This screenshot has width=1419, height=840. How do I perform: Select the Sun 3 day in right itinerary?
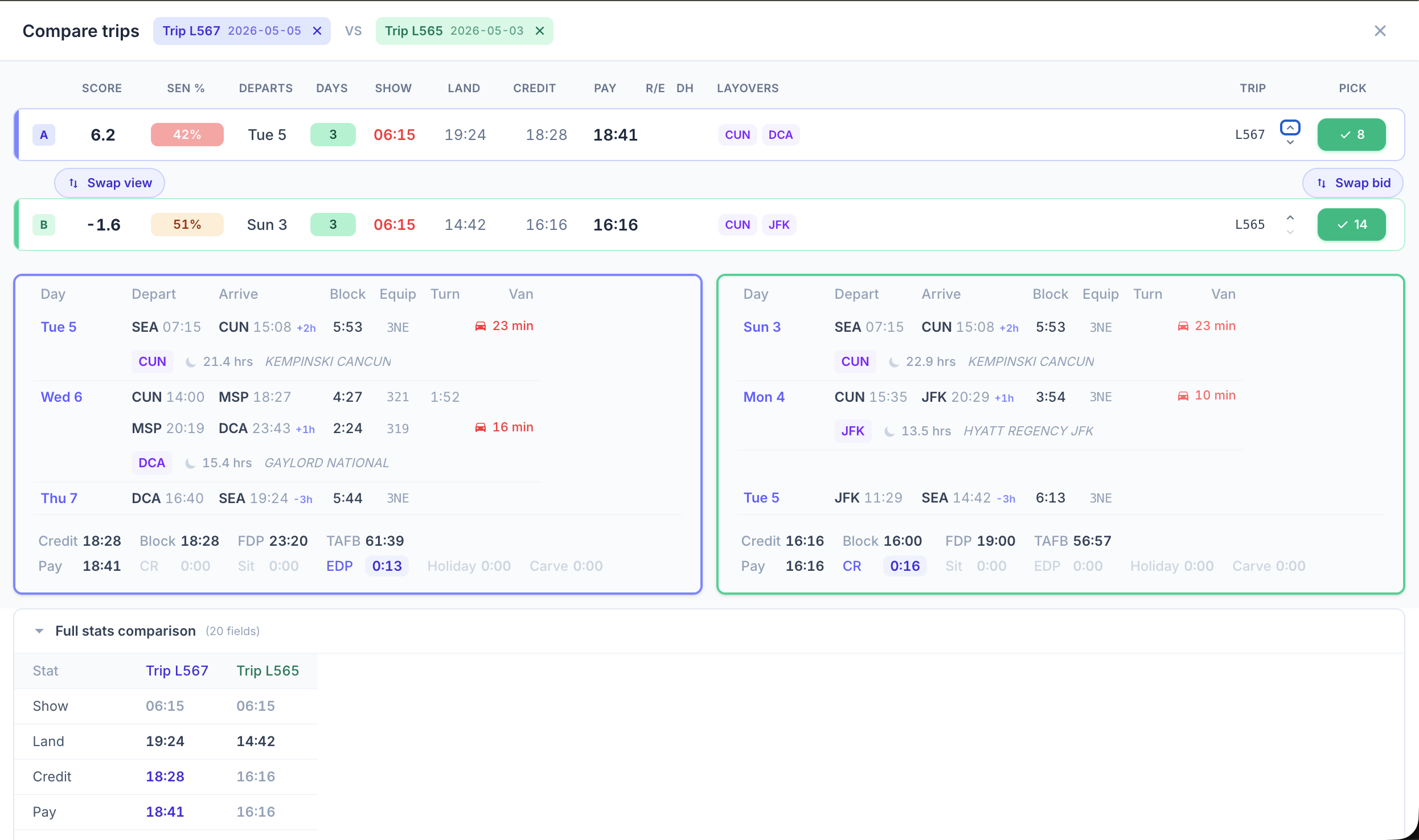click(x=762, y=327)
